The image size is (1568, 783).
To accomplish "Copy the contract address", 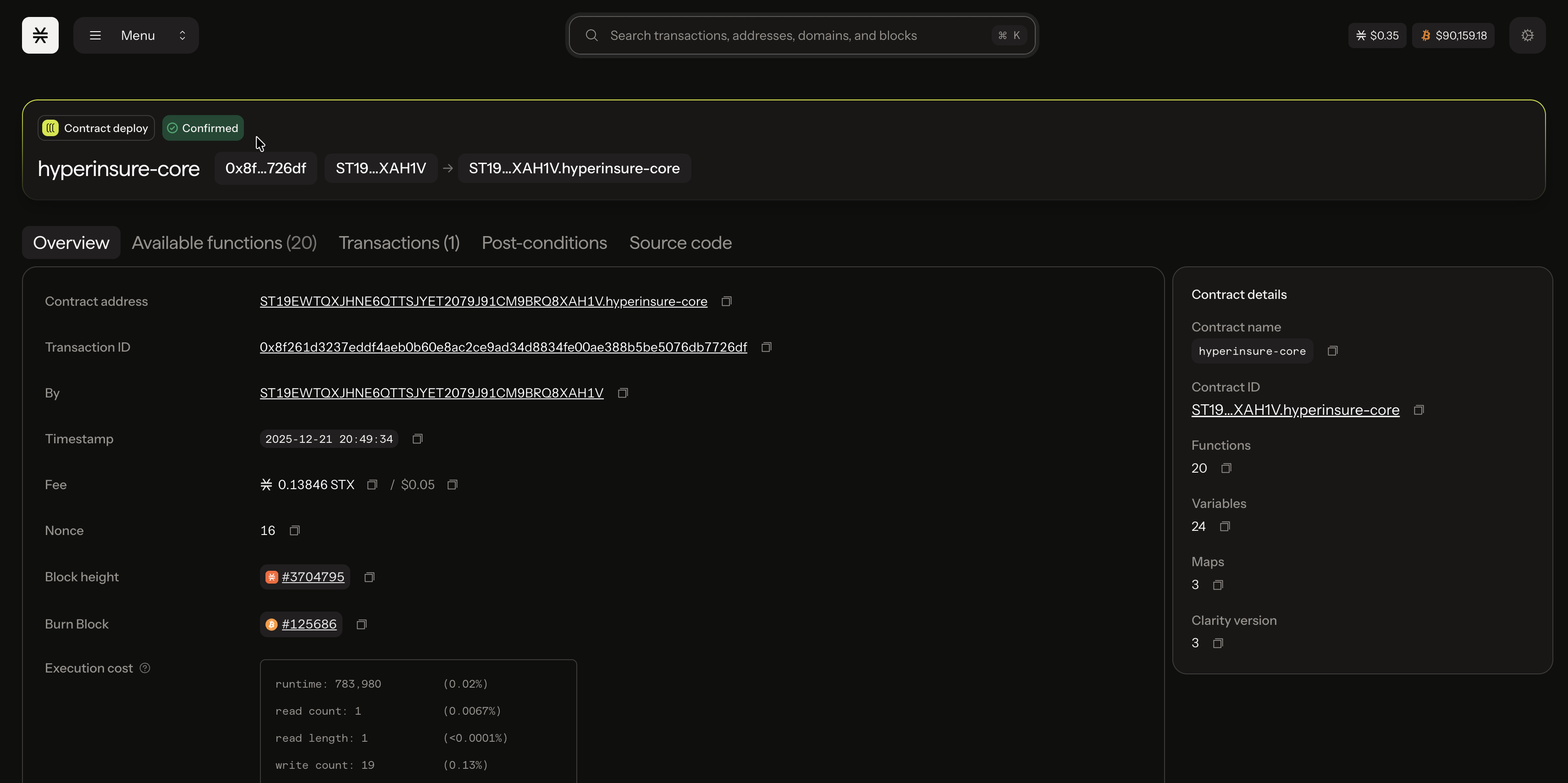I will click(x=726, y=301).
